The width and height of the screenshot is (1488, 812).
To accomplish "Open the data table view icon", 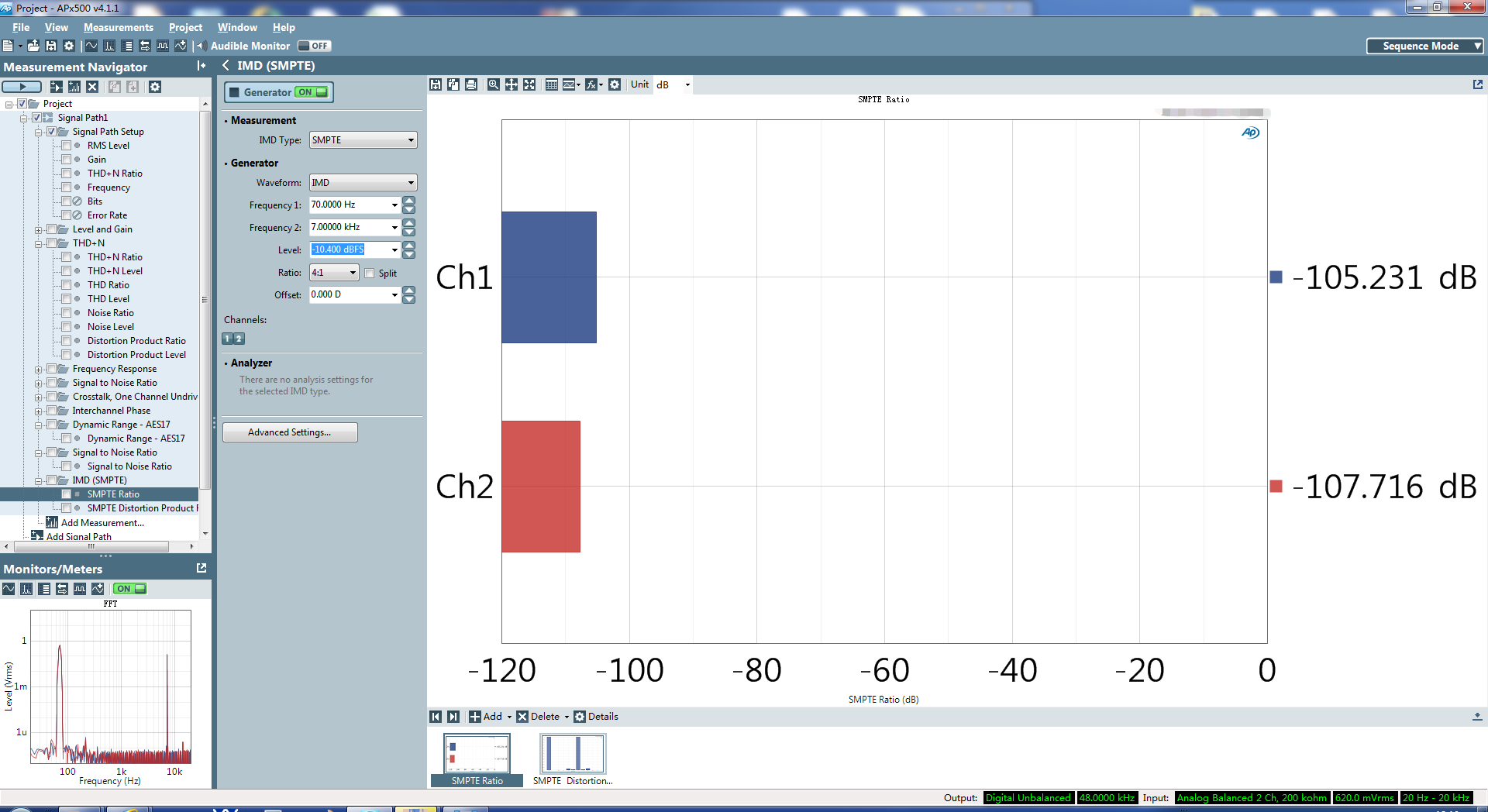I will point(551,84).
